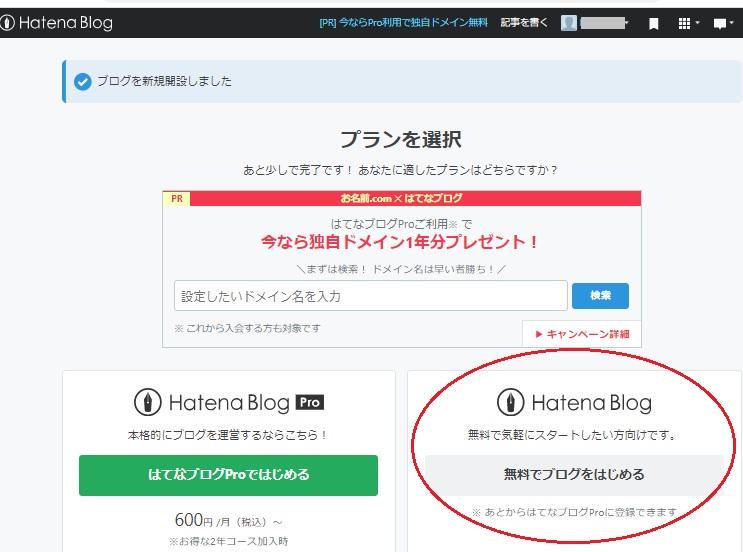Click text 今なら独自ドメイン1年分プレゼント！

point(400,242)
